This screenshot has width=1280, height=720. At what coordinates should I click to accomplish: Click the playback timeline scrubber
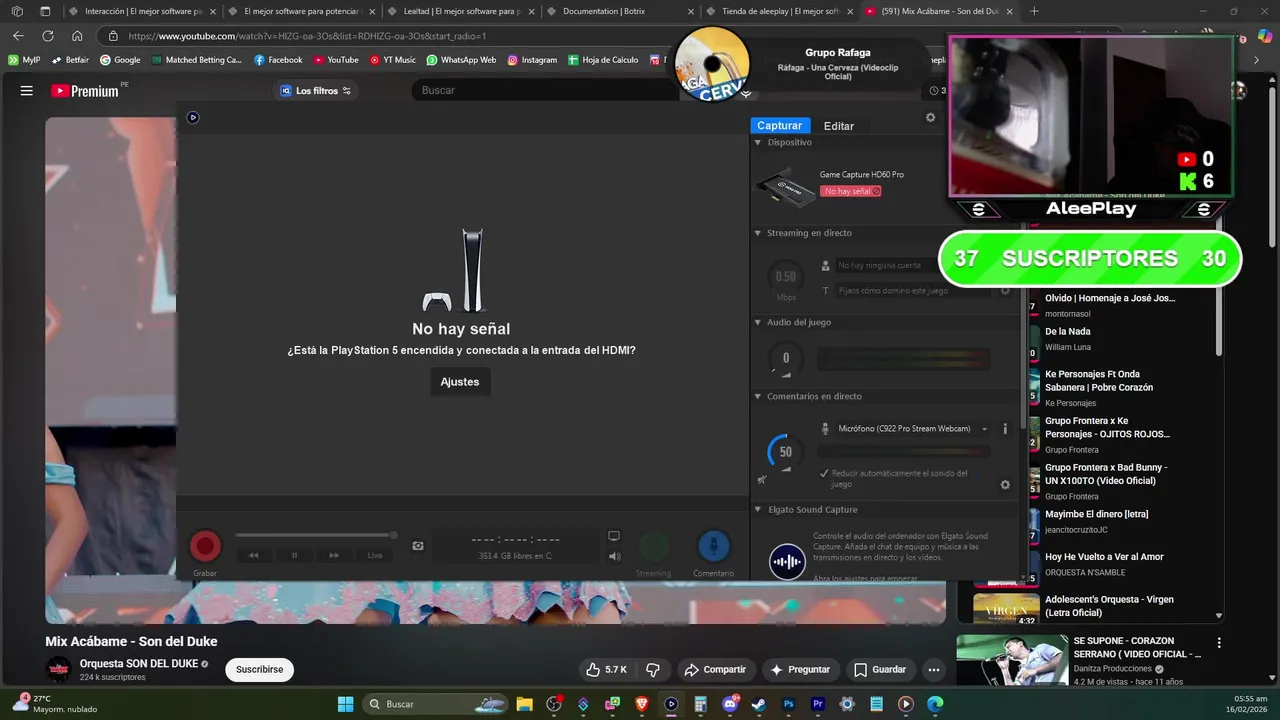316,536
